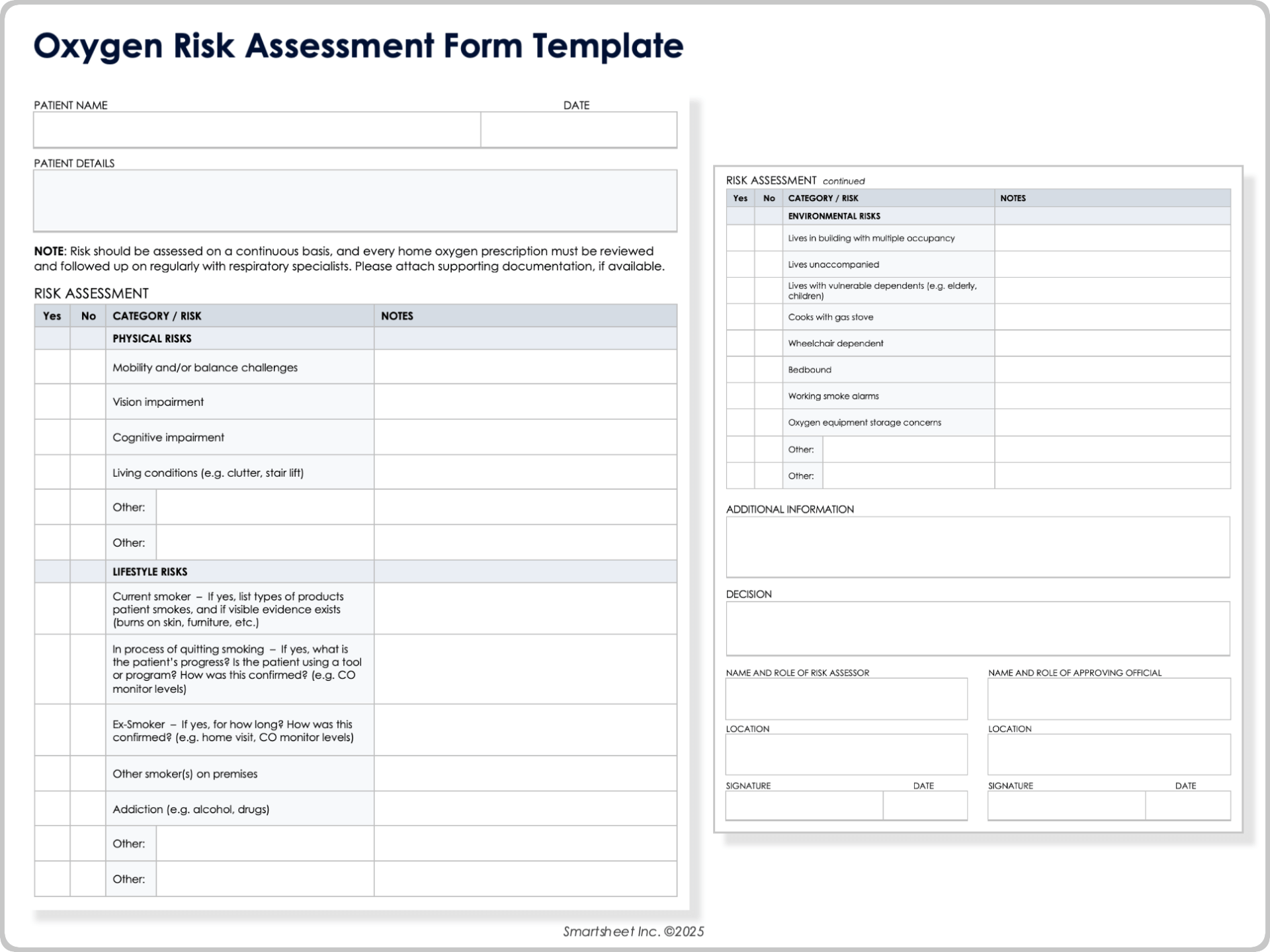Click the Location field under Approving Official
The image size is (1270, 952).
pos(1108,754)
